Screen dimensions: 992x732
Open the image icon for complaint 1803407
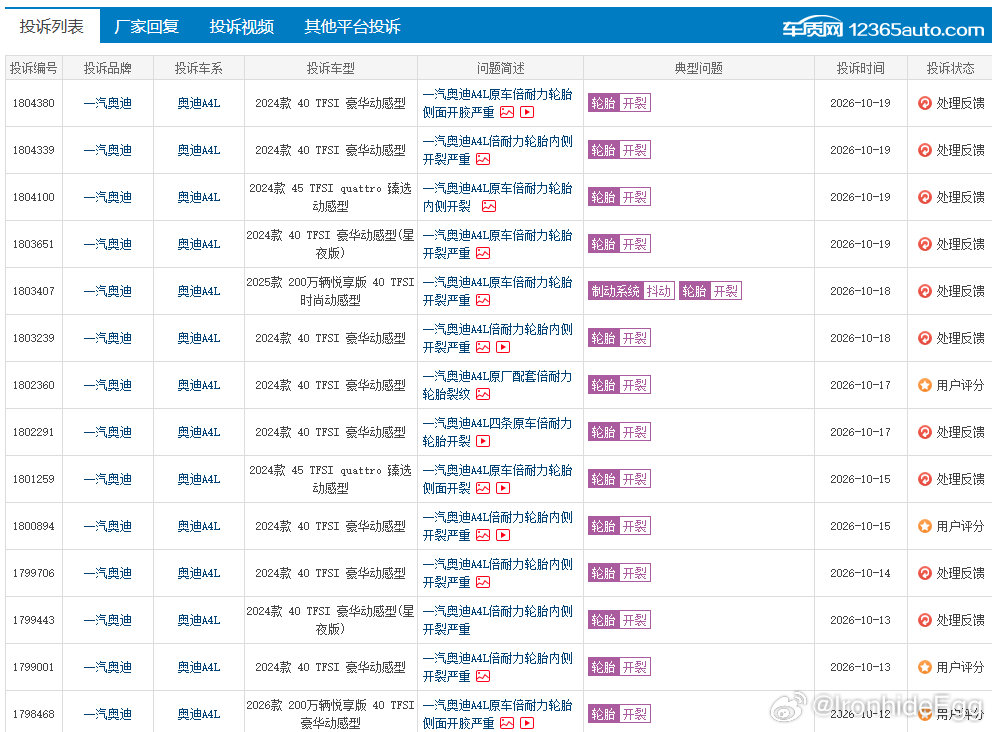click(483, 301)
